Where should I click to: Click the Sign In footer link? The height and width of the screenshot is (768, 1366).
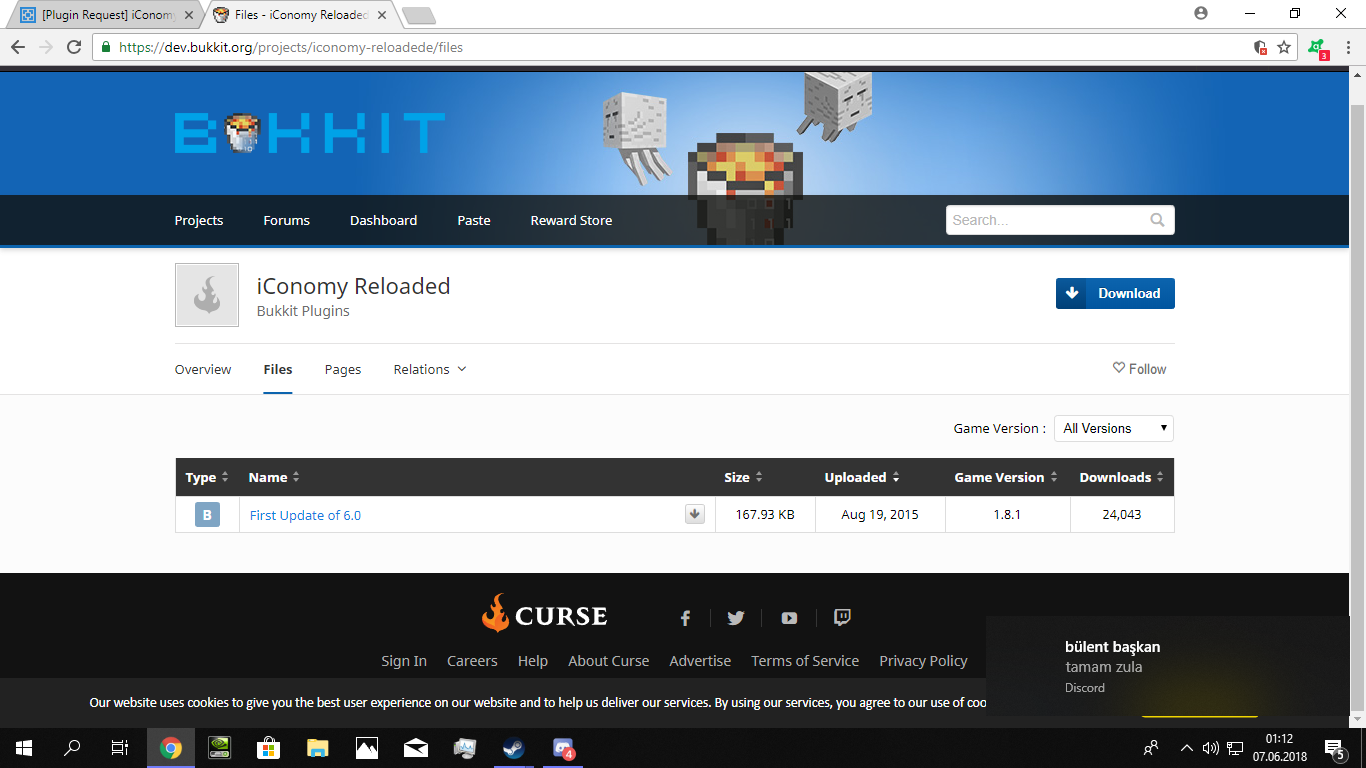tap(404, 661)
